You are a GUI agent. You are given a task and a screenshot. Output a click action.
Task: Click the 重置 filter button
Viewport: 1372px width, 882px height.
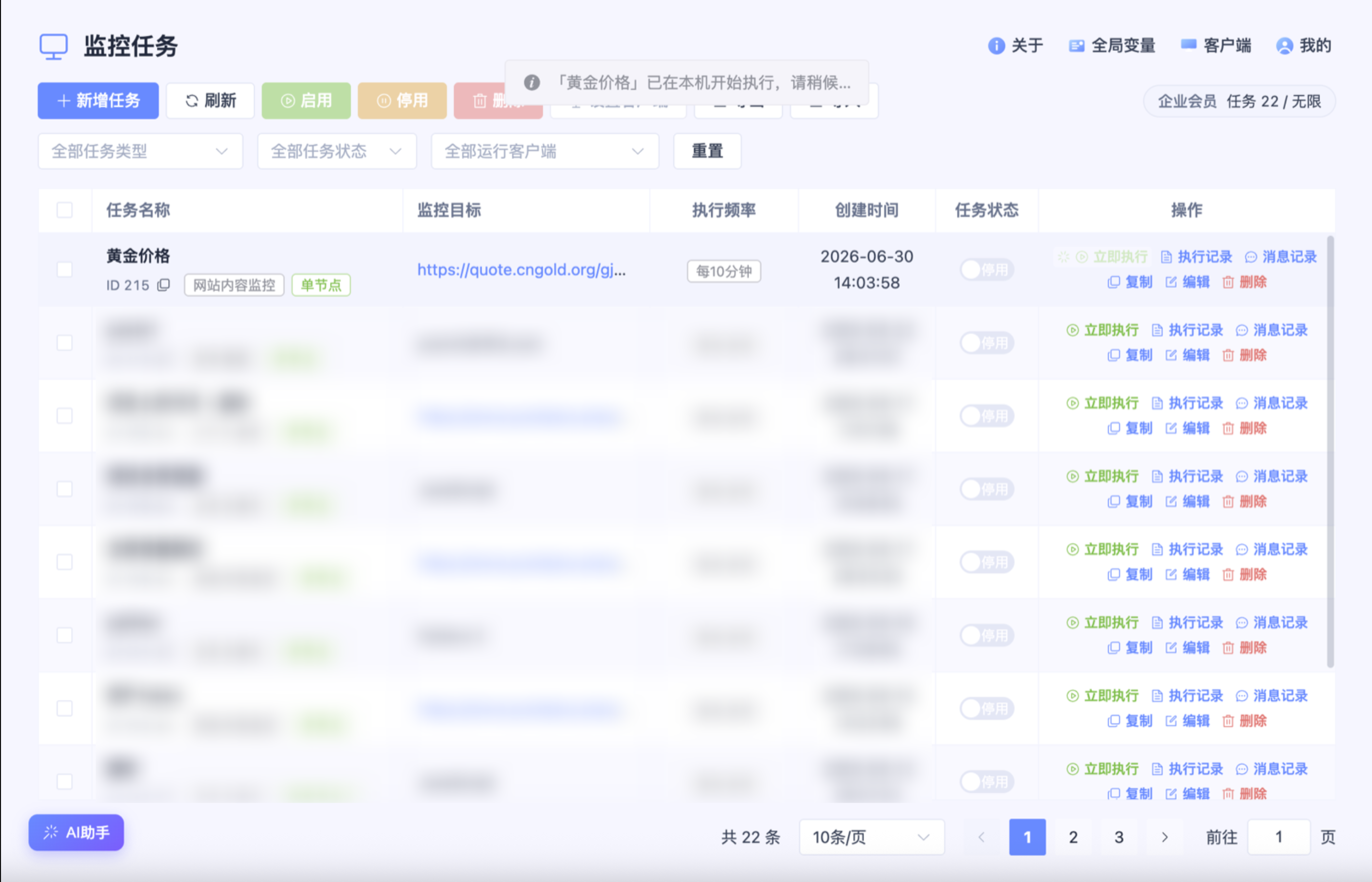coord(707,151)
